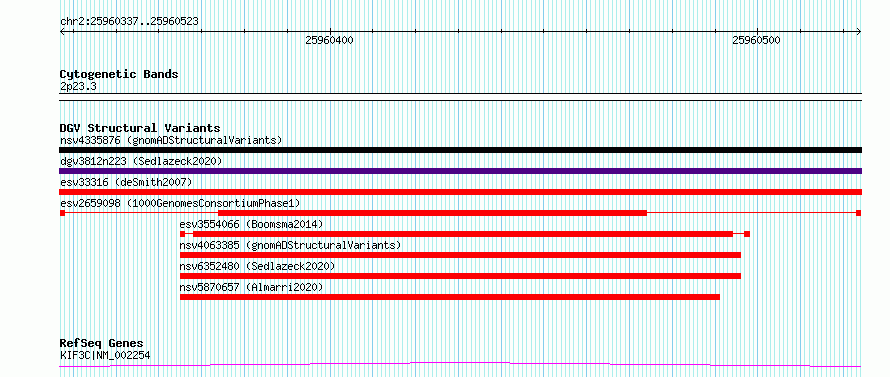
Task: Open the dgv3812n223 (Sedlazeck2020) label
Action: [141, 161]
